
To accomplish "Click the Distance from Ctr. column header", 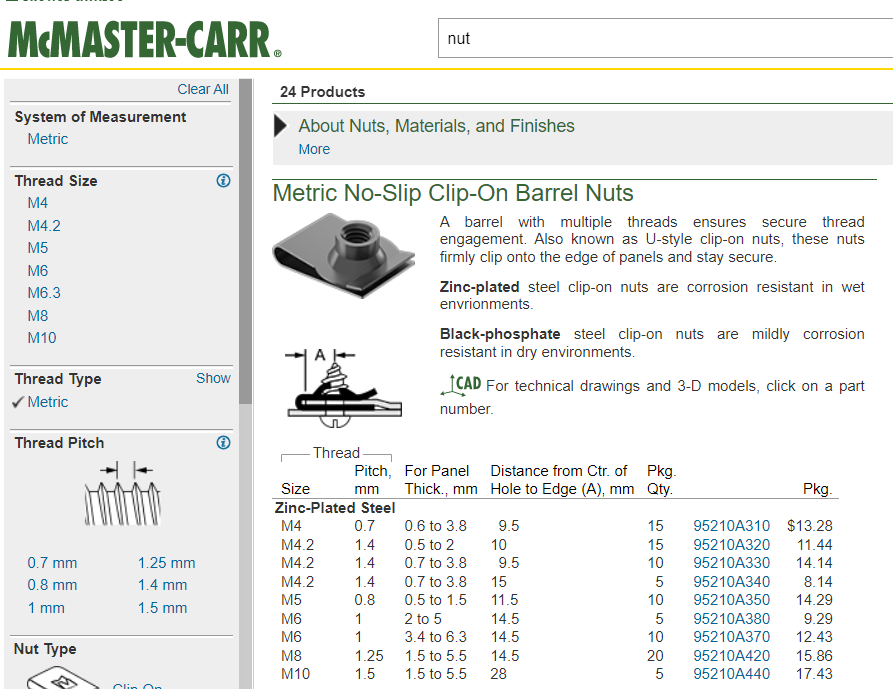I will pos(562,479).
